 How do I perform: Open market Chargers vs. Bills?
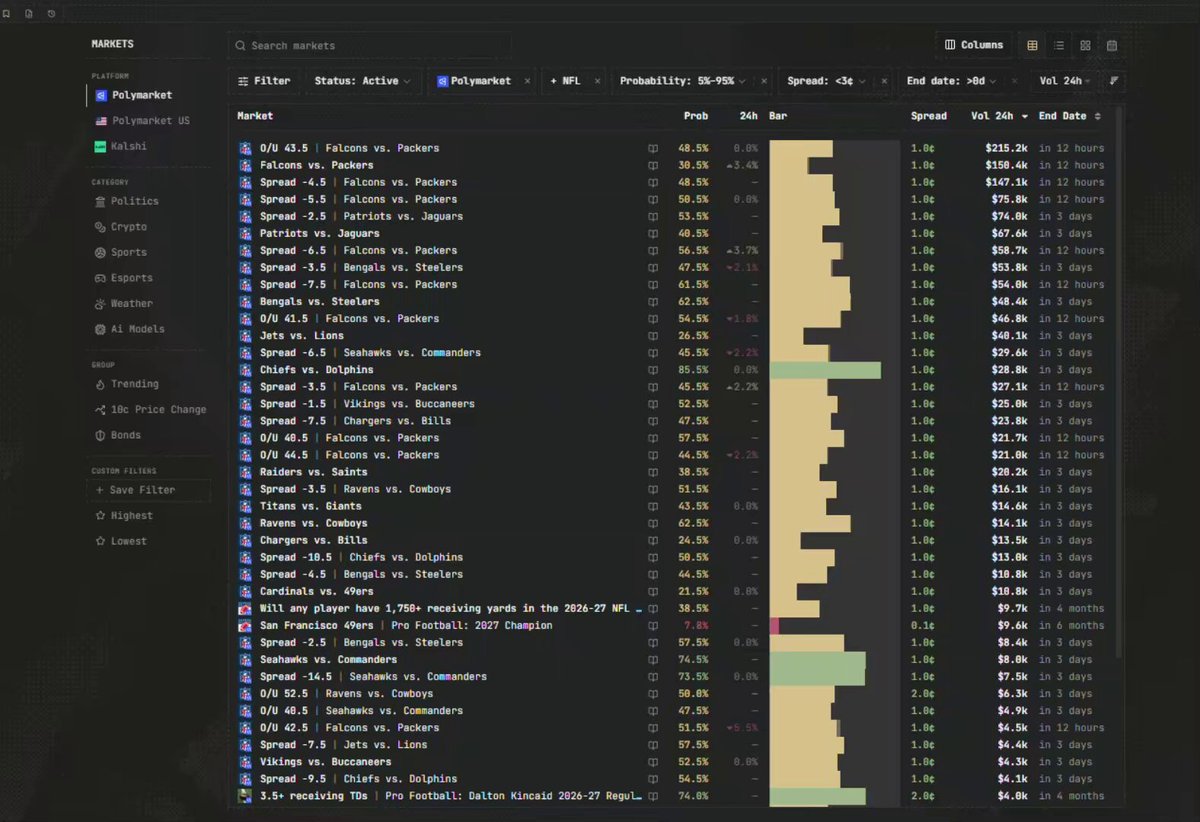(313, 540)
